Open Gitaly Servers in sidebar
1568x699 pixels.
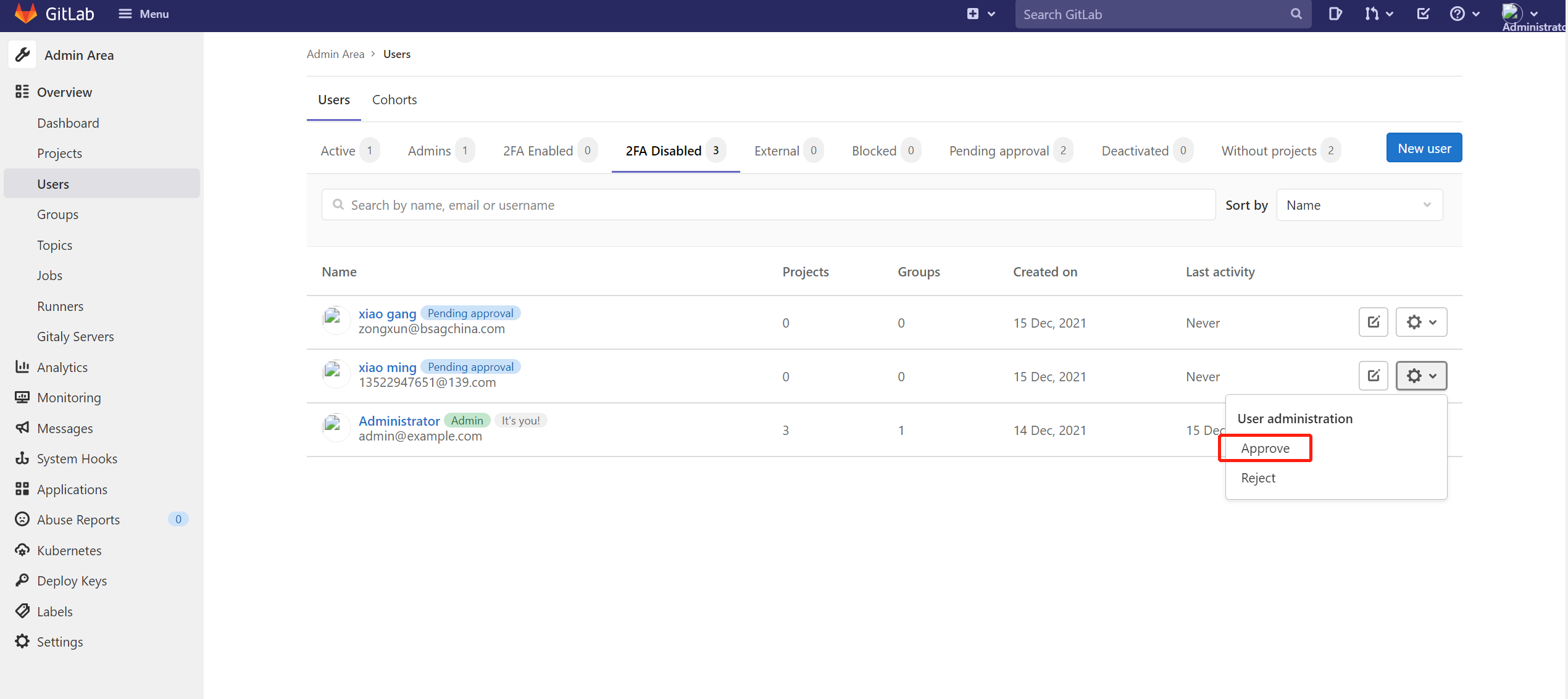(x=75, y=336)
